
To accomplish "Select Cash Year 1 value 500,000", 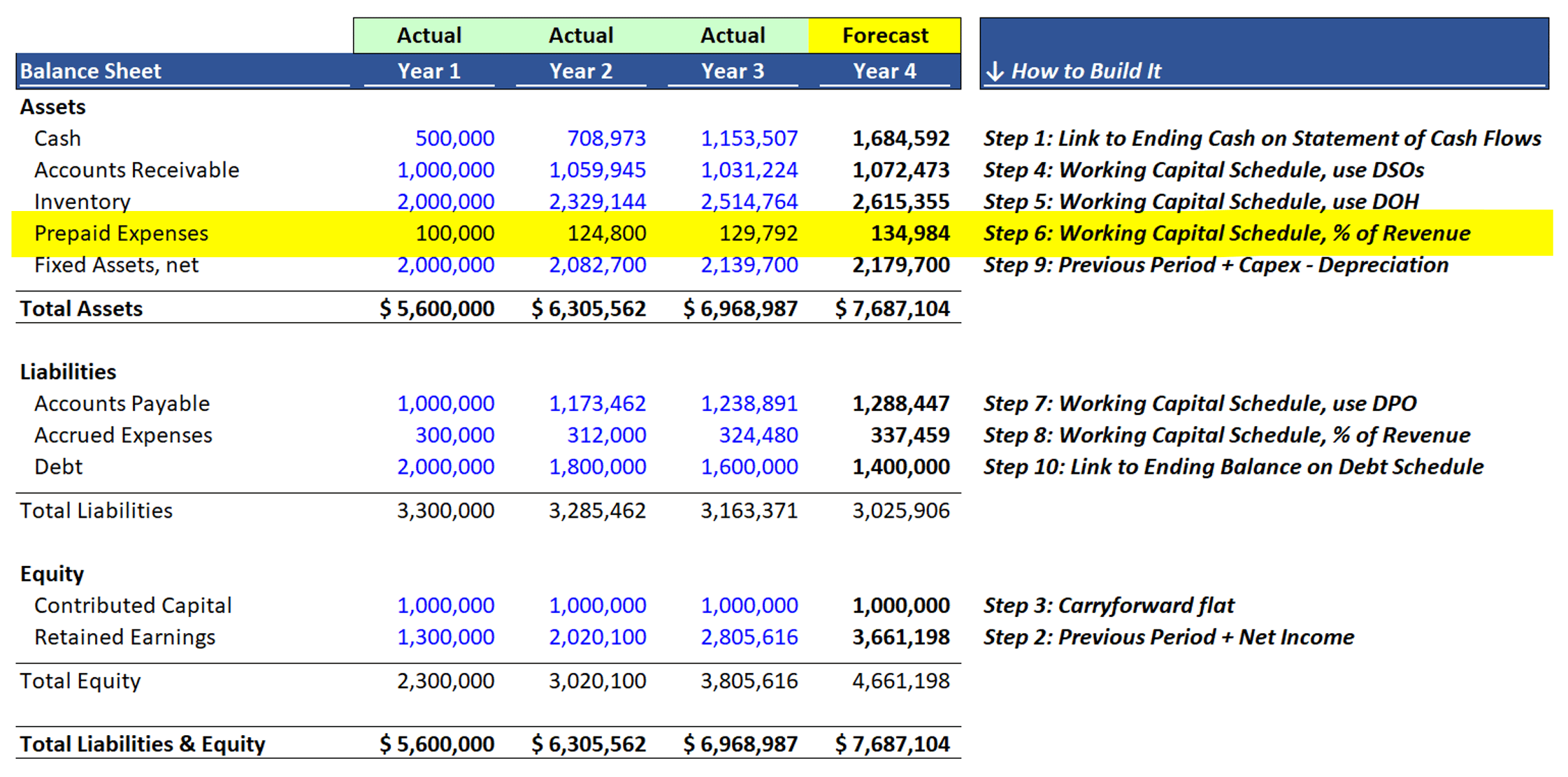I will coord(454,138).
